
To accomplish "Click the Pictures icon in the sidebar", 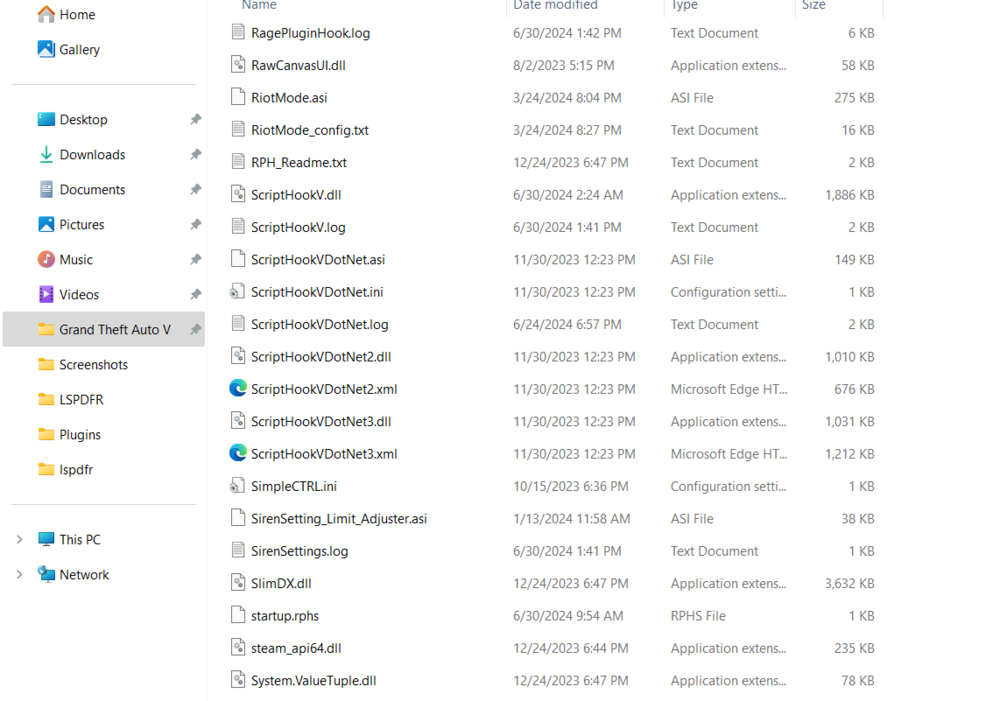I will 45,224.
